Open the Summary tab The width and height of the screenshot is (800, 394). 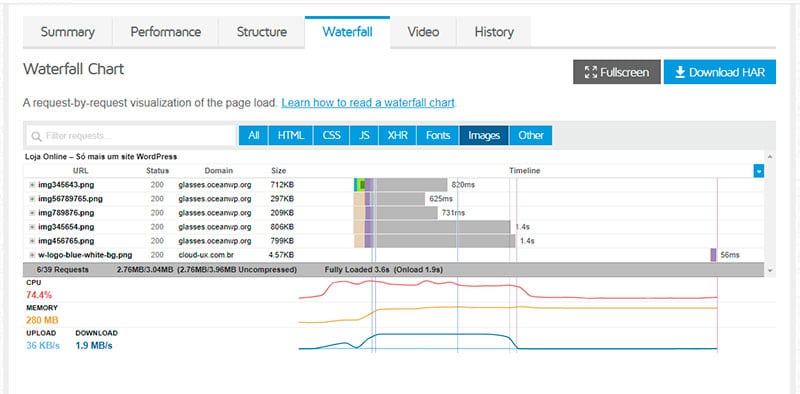(67, 32)
